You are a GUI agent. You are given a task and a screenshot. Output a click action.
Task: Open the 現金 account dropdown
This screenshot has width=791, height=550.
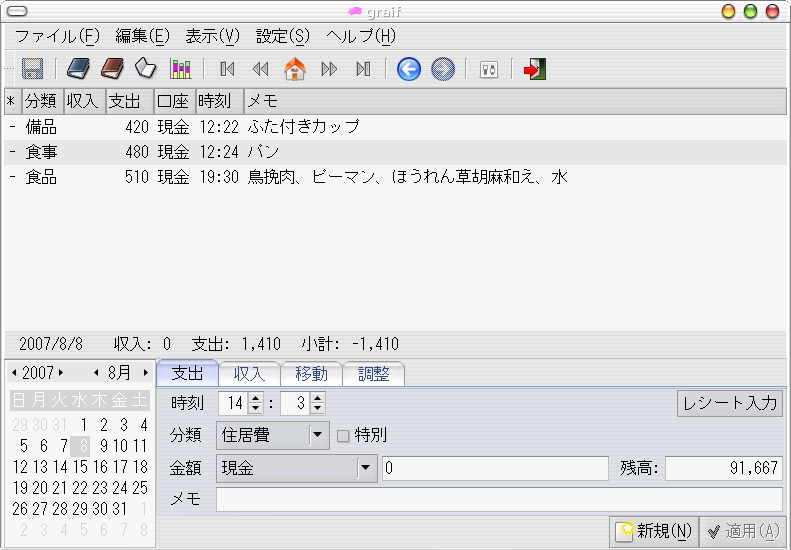click(x=366, y=468)
